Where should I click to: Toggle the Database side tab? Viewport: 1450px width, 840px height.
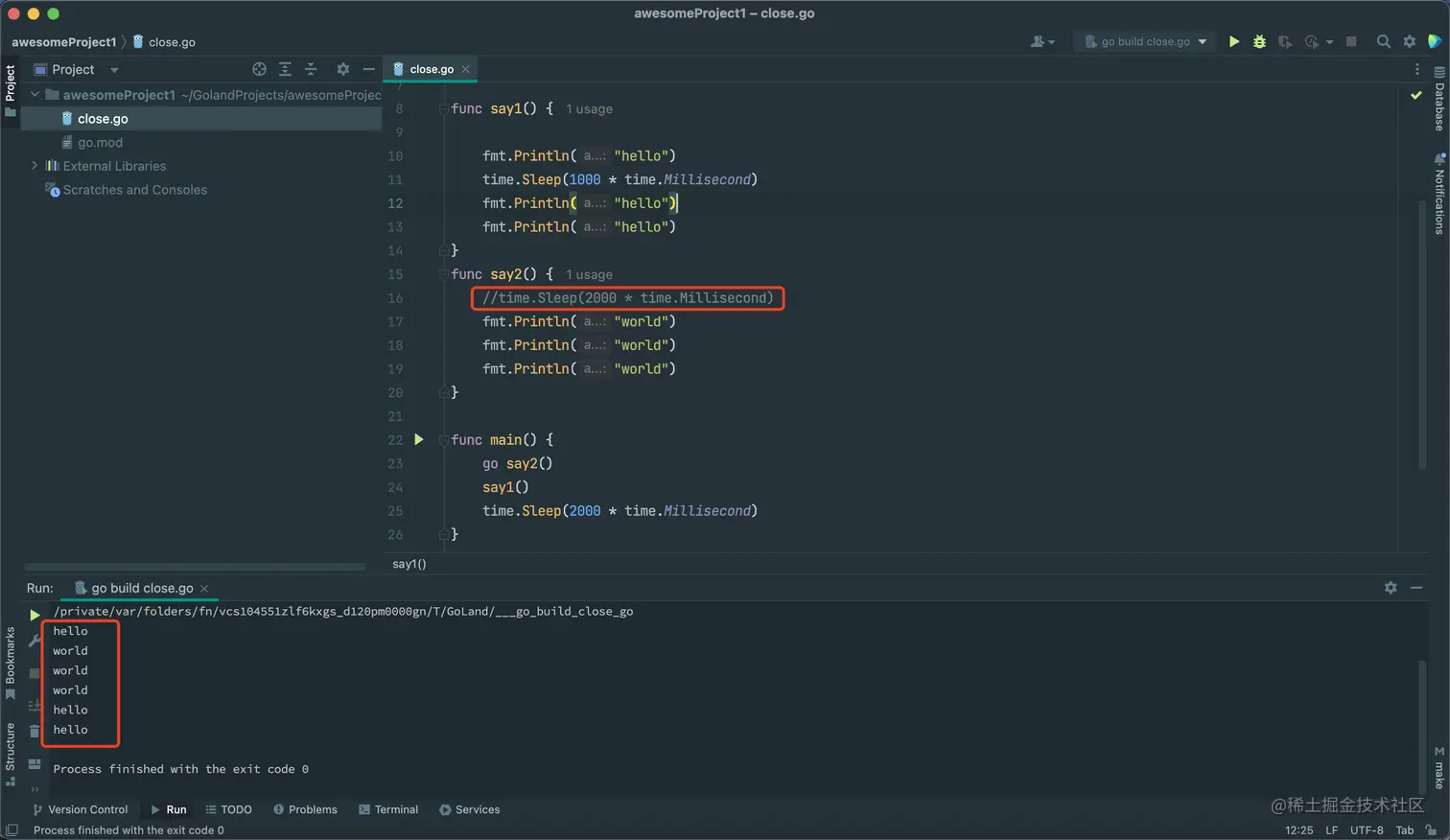click(x=1439, y=98)
